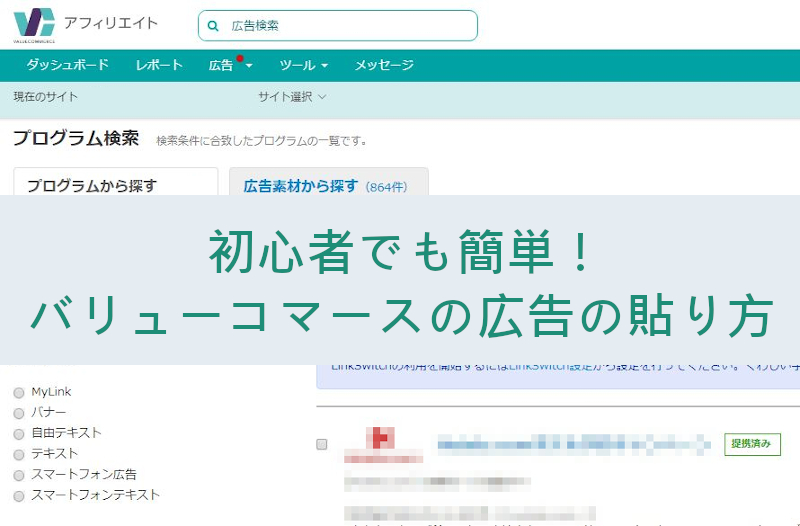Tick the checkbox beside the blurred program

321,444
